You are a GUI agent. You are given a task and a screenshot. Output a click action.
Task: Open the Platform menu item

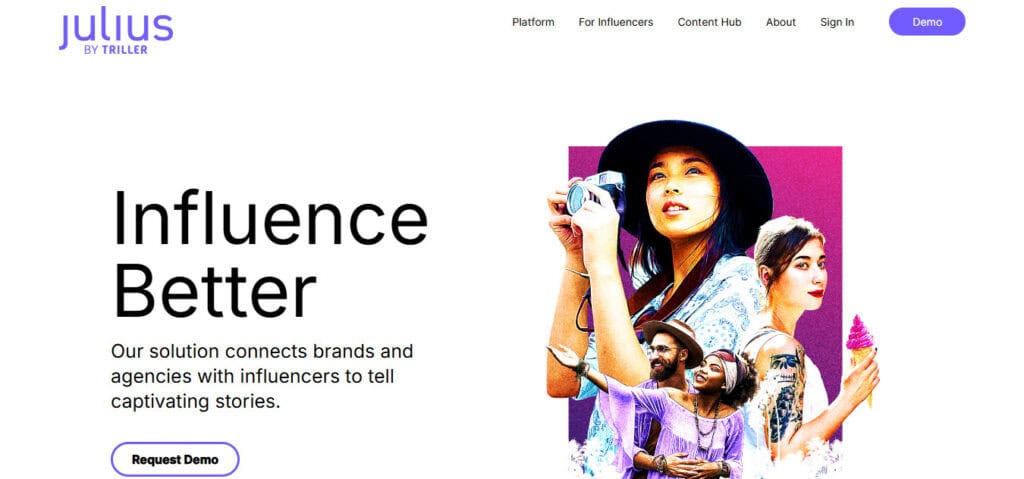[x=533, y=22]
